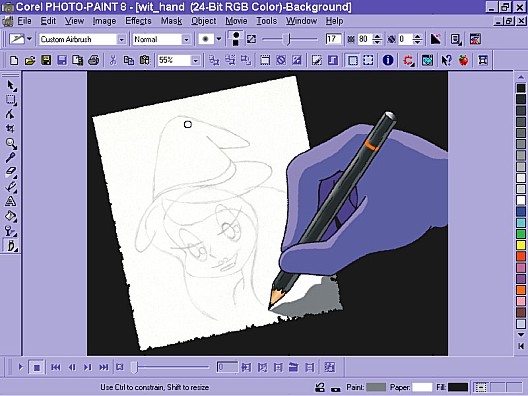Click the movie frame number field

(227, 367)
